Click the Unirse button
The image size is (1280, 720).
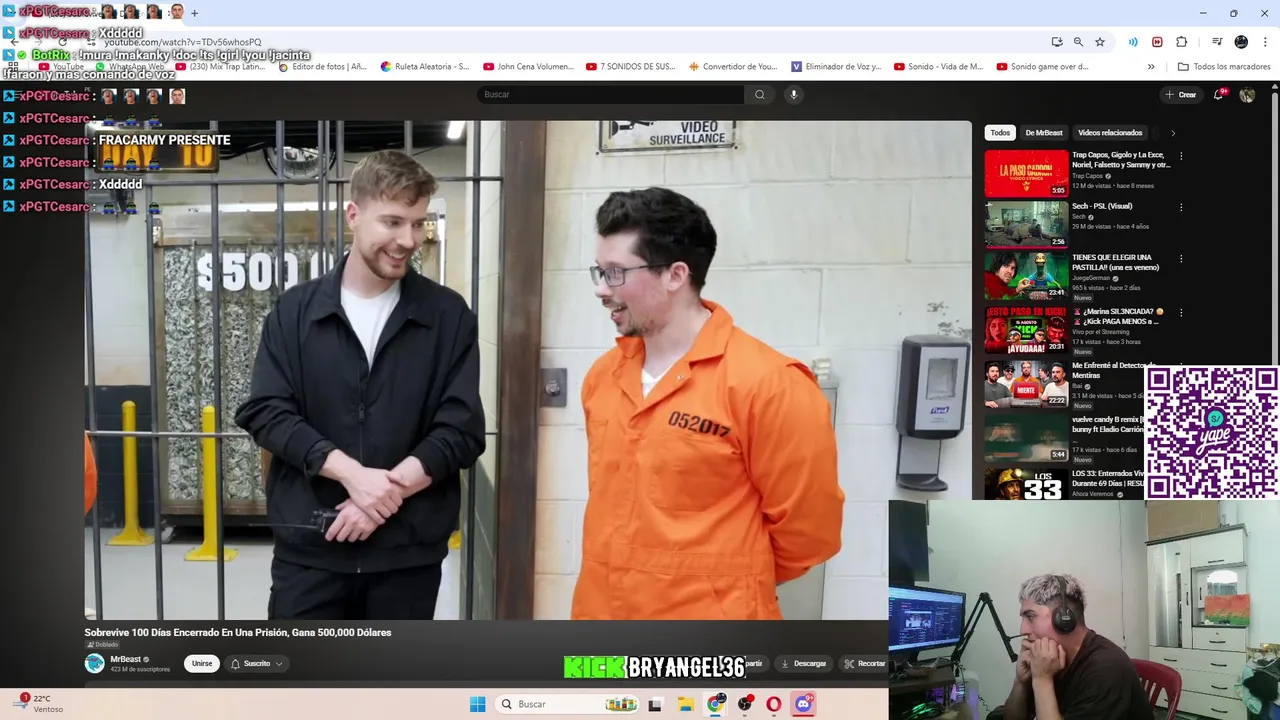[x=202, y=663]
